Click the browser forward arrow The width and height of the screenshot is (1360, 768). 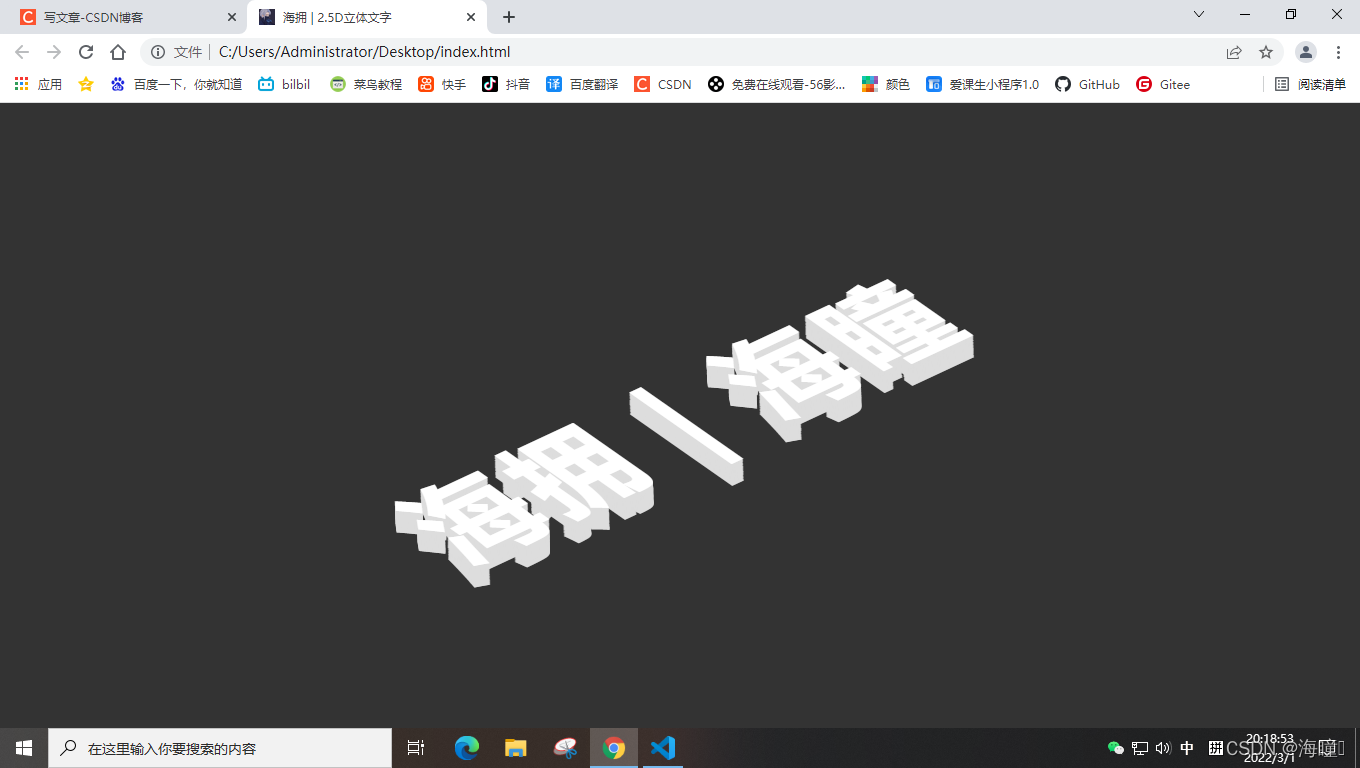[x=54, y=52]
